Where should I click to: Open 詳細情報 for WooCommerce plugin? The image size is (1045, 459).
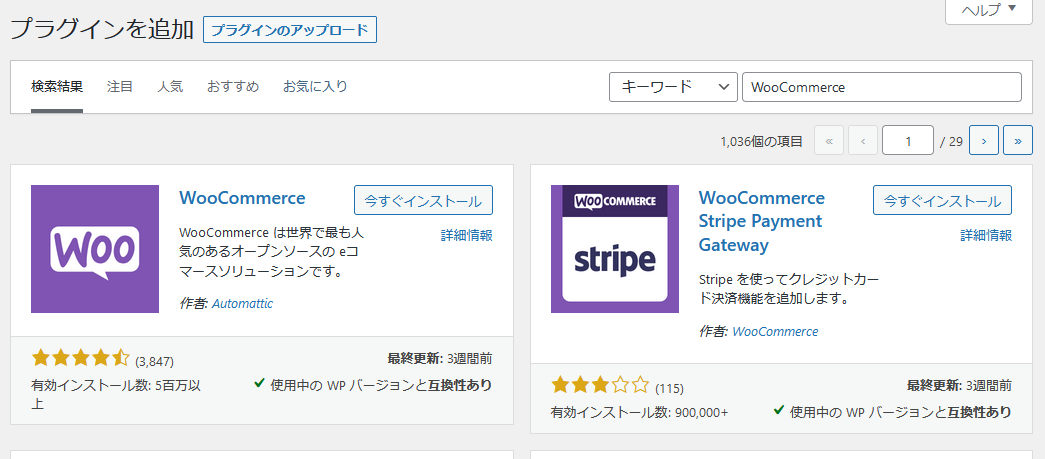pos(467,234)
